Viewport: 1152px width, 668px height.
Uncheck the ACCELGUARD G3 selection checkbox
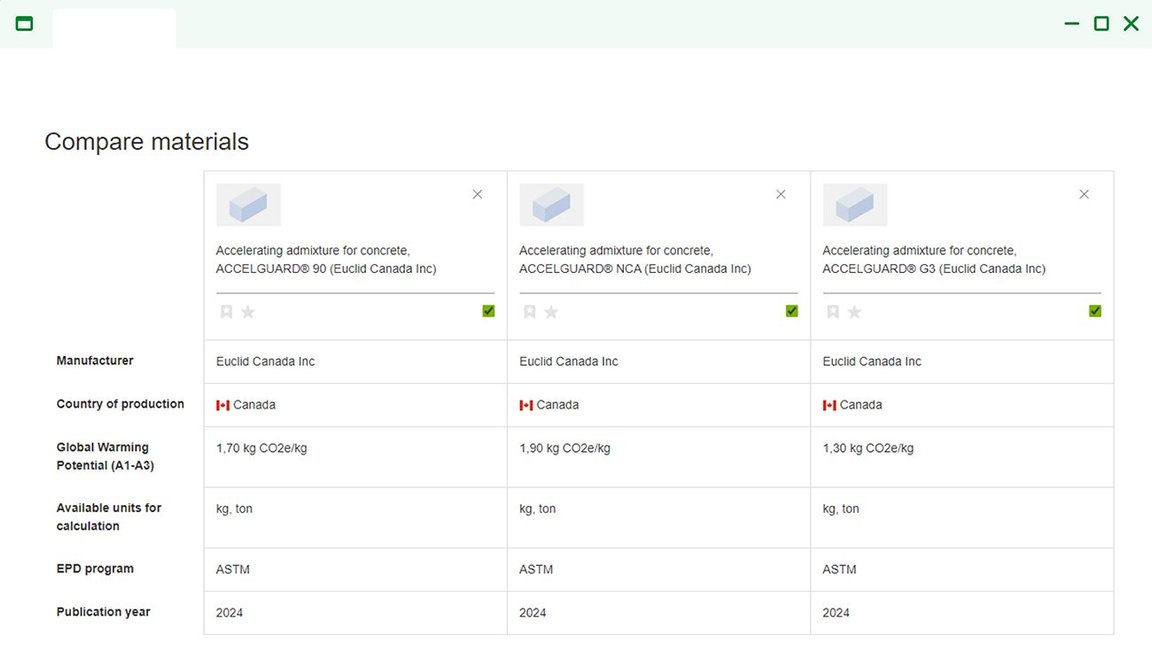[x=1095, y=311]
